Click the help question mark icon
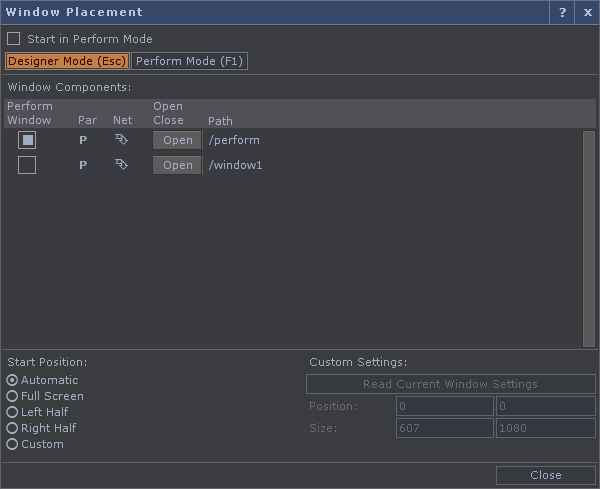Image resolution: width=600 pixels, height=489 pixels. click(562, 12)
